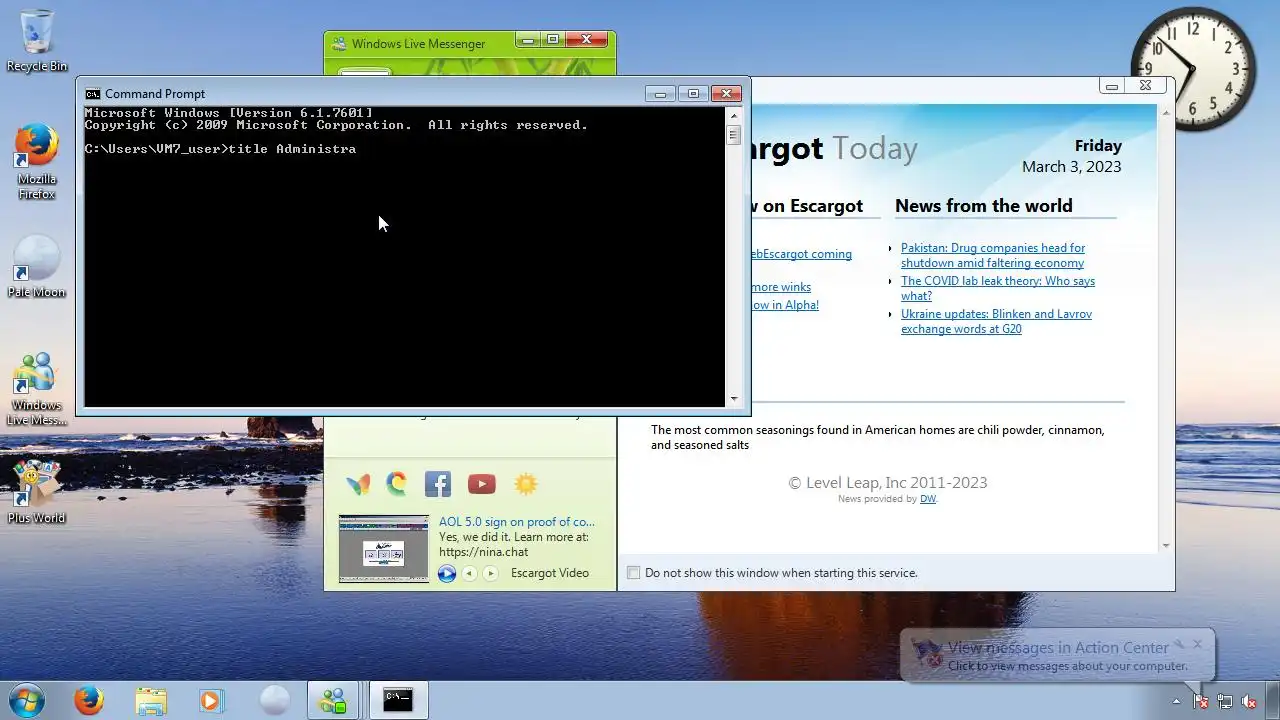
Task: Click the desktop clock gadget
Action: (x=1193, y=68)
